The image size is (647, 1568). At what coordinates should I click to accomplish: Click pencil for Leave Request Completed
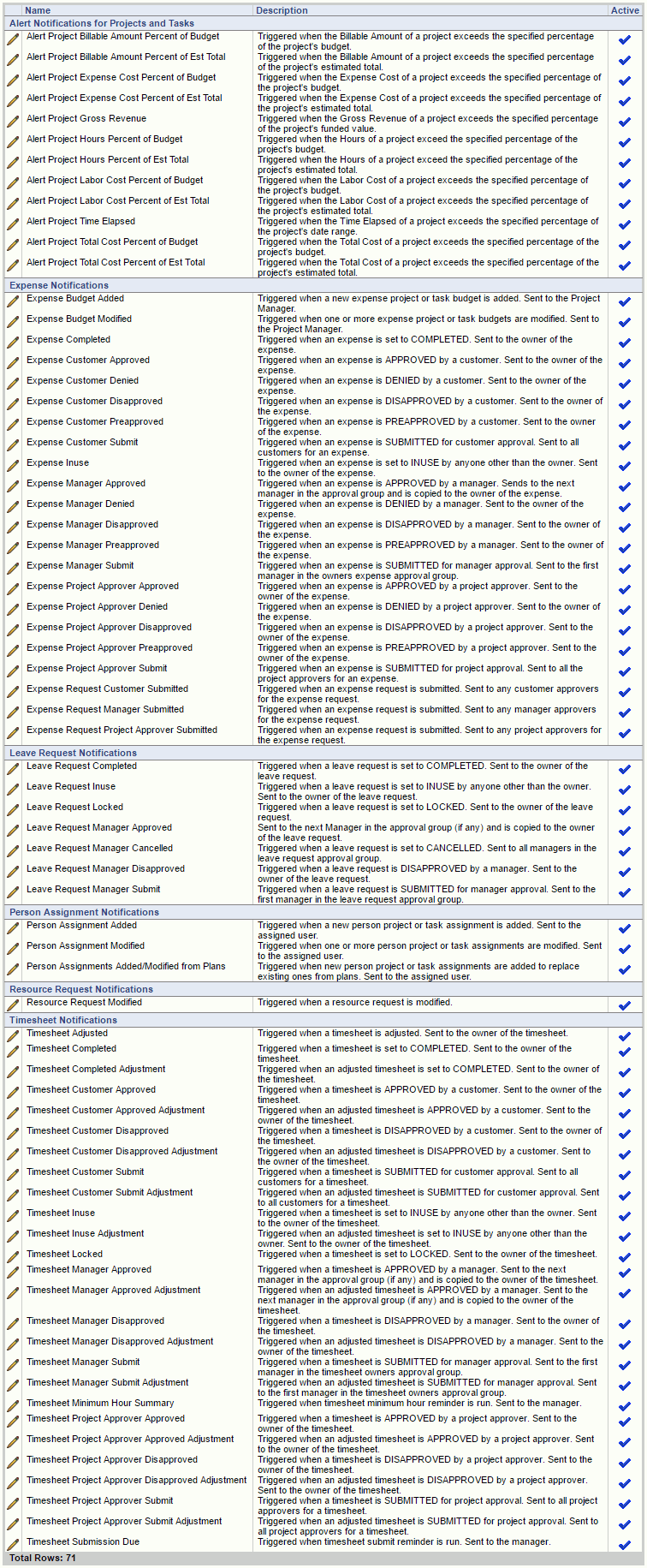[13, 769]
